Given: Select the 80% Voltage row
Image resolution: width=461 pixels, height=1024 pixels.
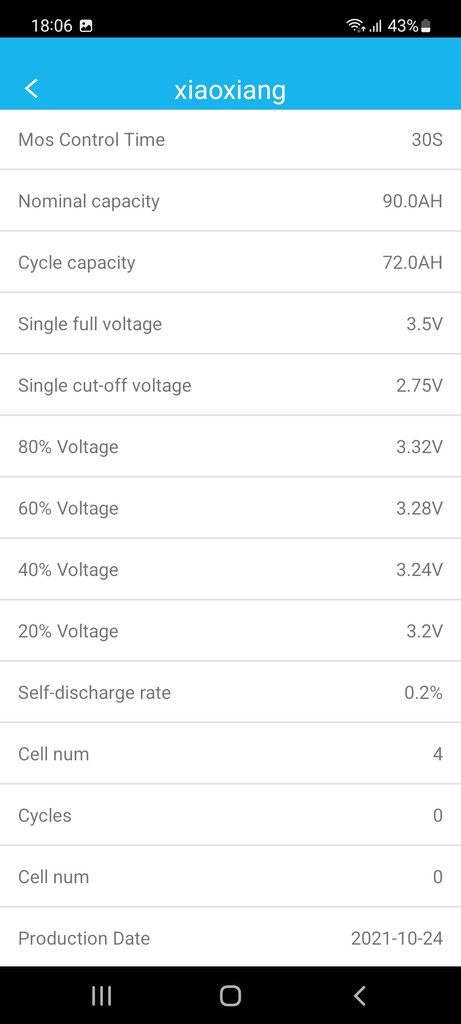Looking at the screenshot, I should point(230,447).
